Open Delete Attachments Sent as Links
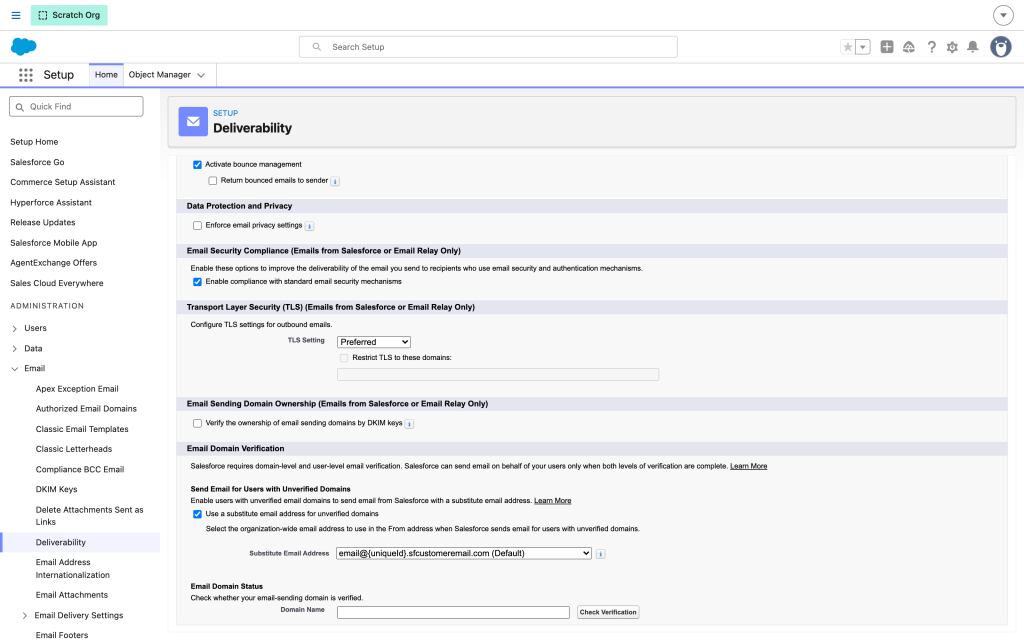This screenshot has height=640, width=1024. point(89,516)
